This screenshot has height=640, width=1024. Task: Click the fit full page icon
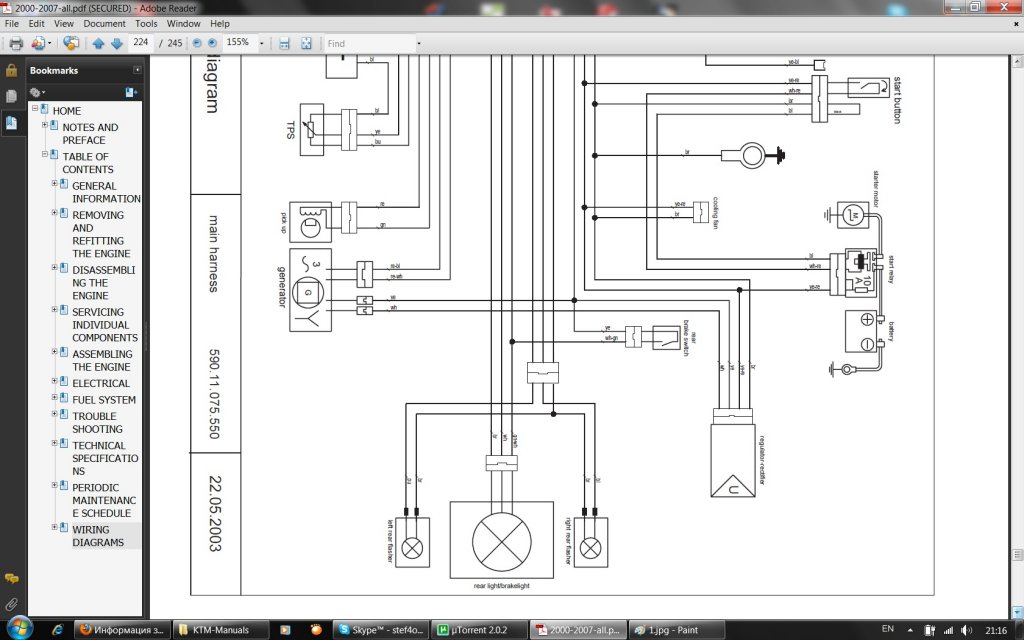click(306, 44)
